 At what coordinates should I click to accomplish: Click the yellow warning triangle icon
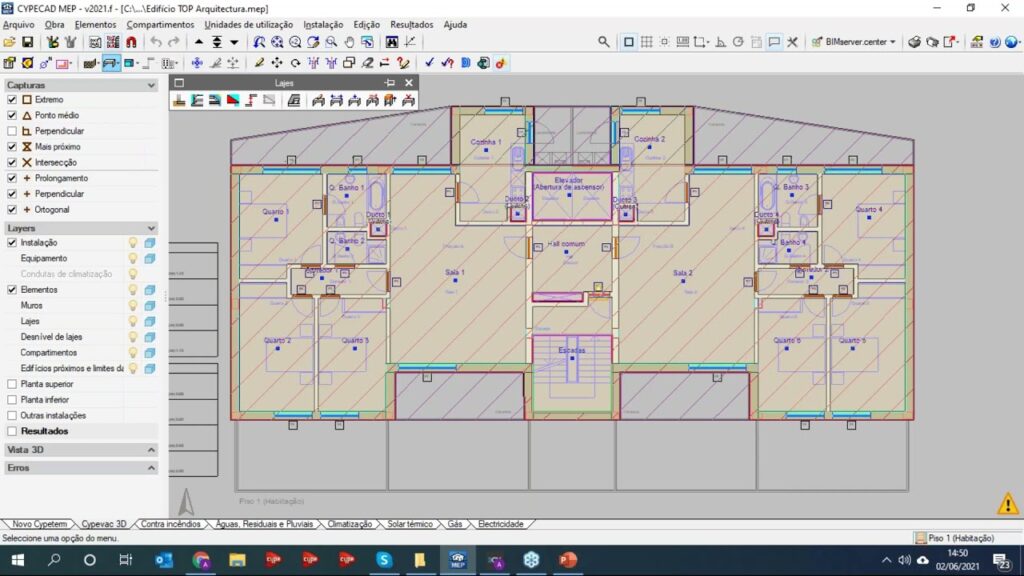click(x=1007, y=503)
